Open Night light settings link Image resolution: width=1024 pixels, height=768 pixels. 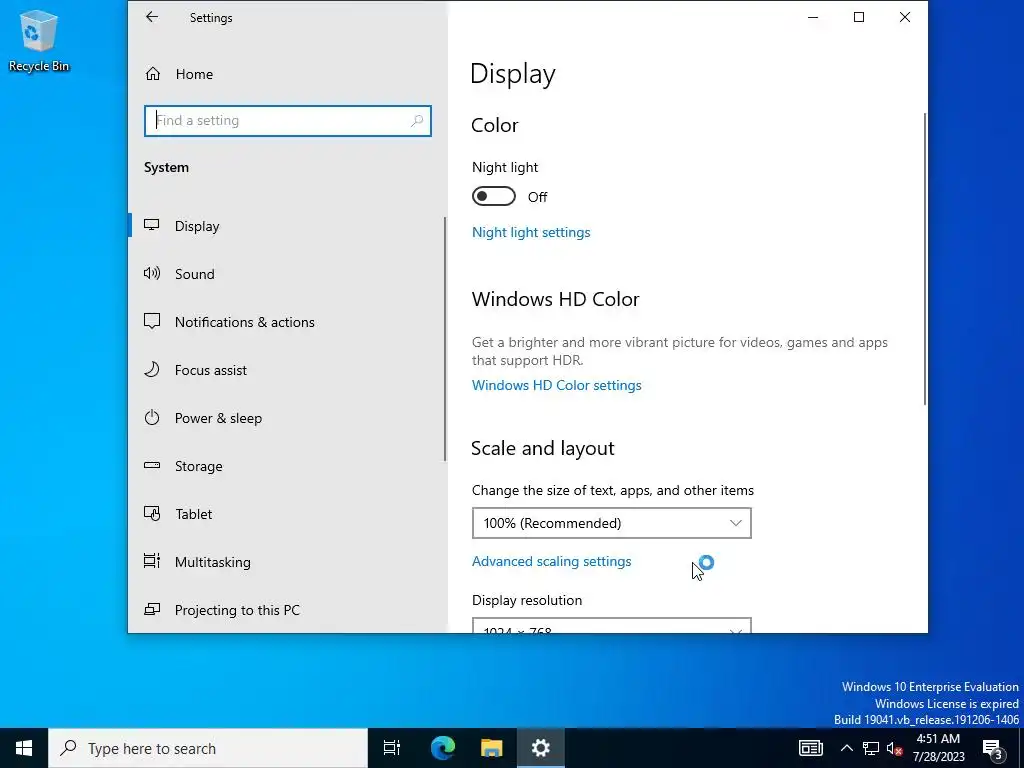(531, 232)
